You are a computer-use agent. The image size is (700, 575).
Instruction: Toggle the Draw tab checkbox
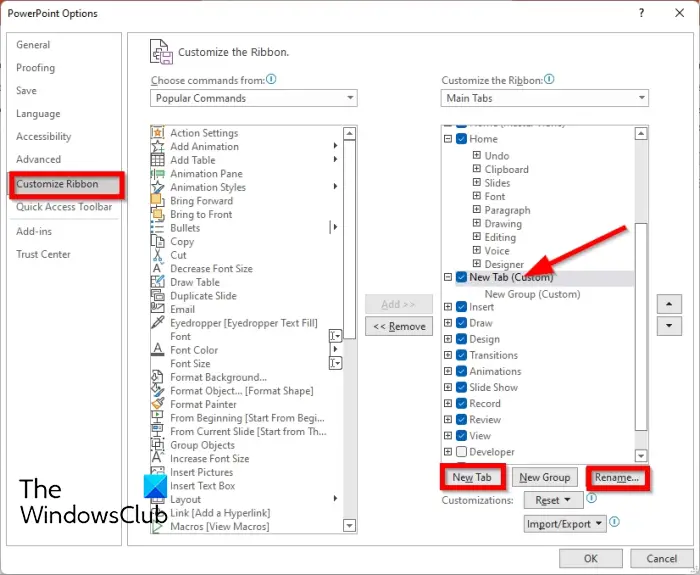pos(462,323)
